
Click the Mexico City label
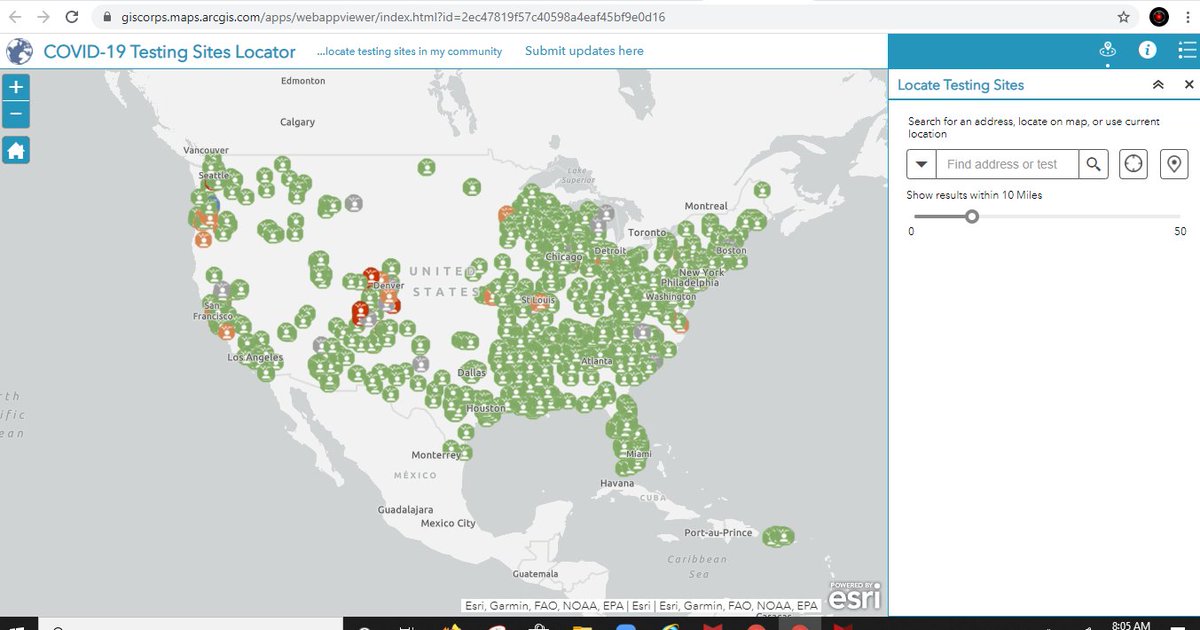pyautogui.click(x=448, y=523)
